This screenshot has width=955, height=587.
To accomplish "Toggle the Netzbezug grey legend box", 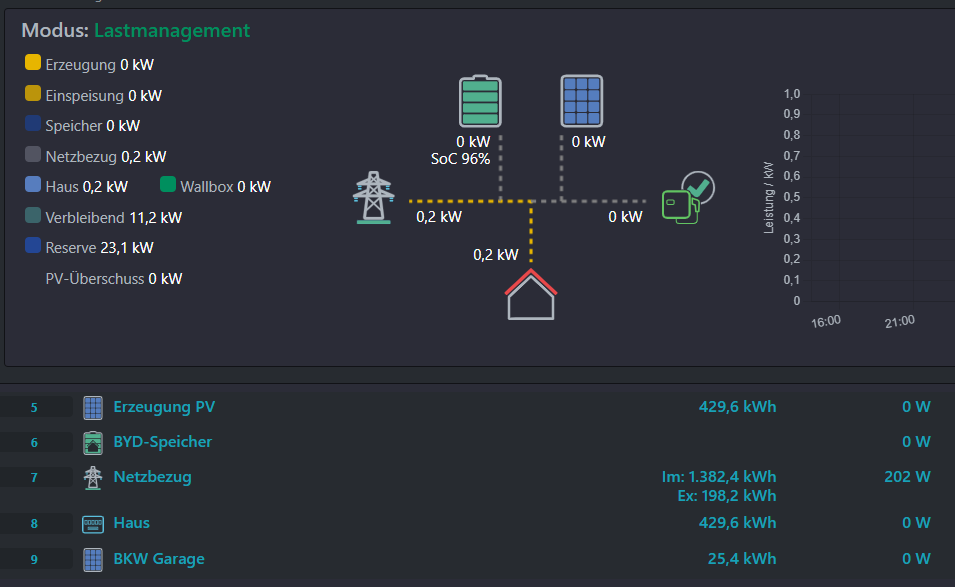I will [x=33, y=154].
